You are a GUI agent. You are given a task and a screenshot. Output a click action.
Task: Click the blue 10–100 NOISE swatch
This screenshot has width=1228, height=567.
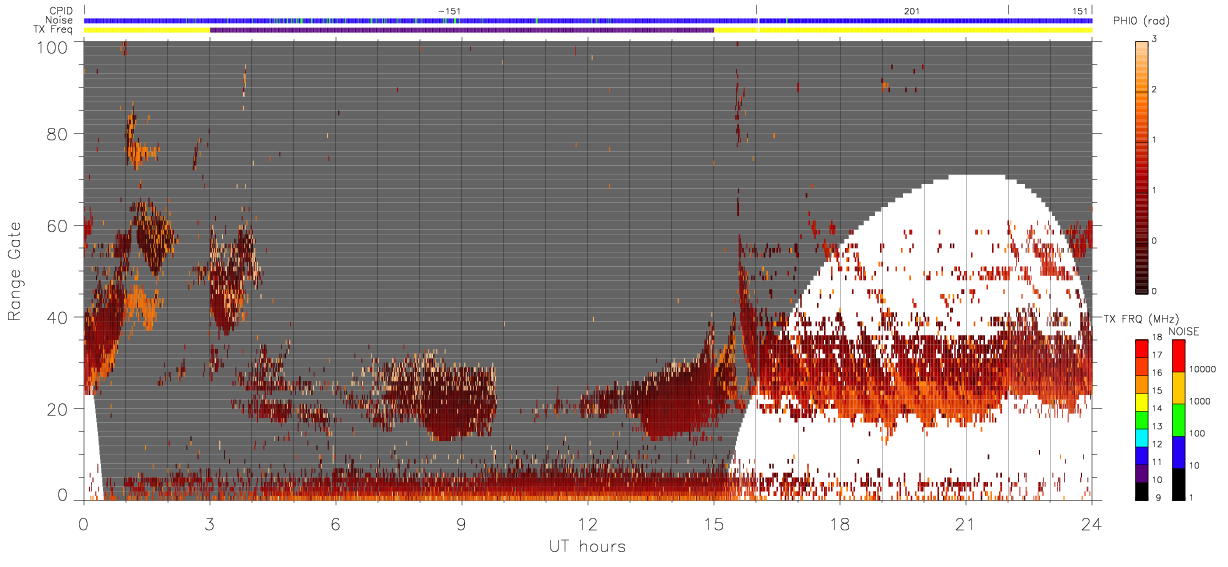[1180, 452]
